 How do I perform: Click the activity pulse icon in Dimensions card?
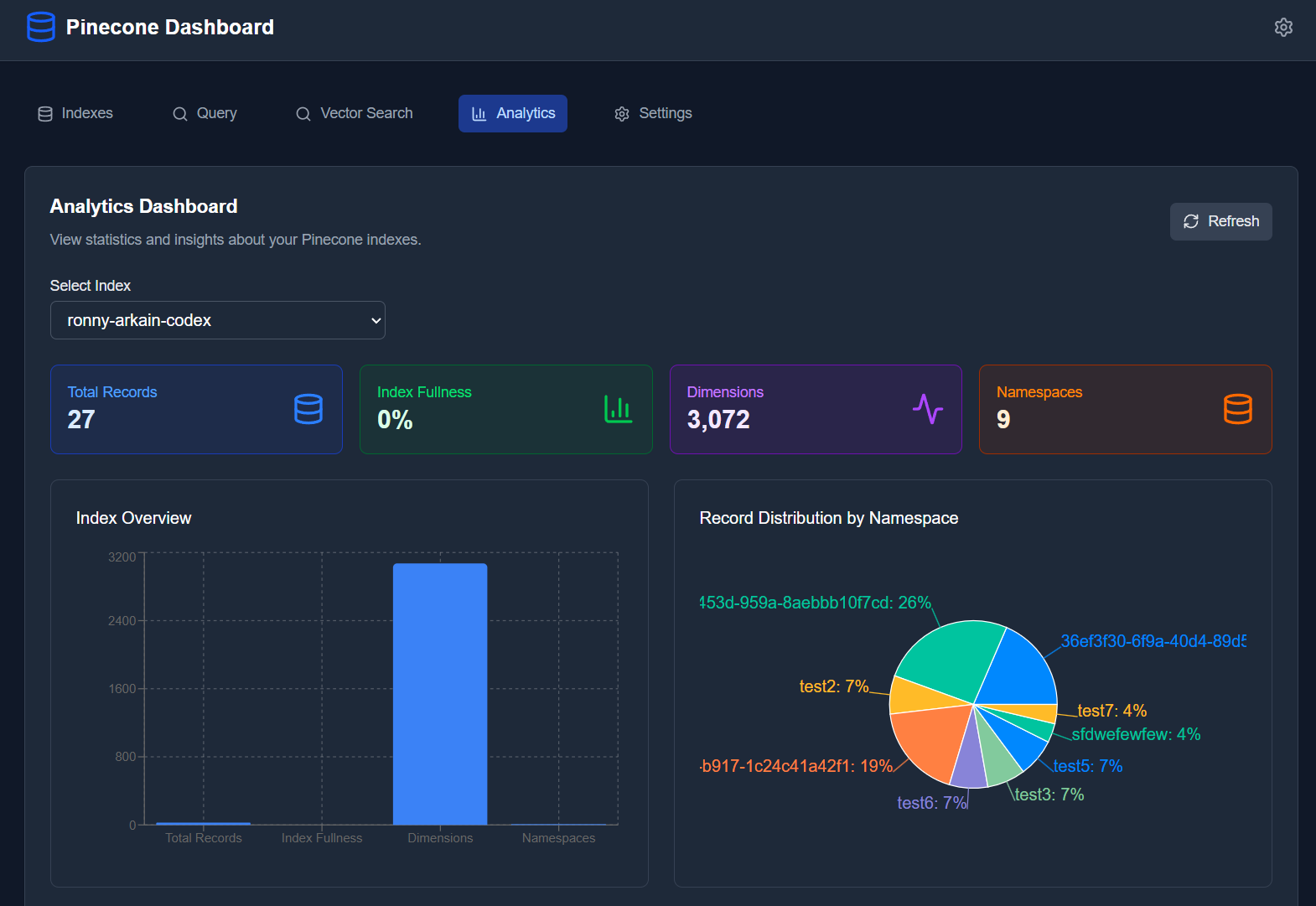[x=927, y=409]
